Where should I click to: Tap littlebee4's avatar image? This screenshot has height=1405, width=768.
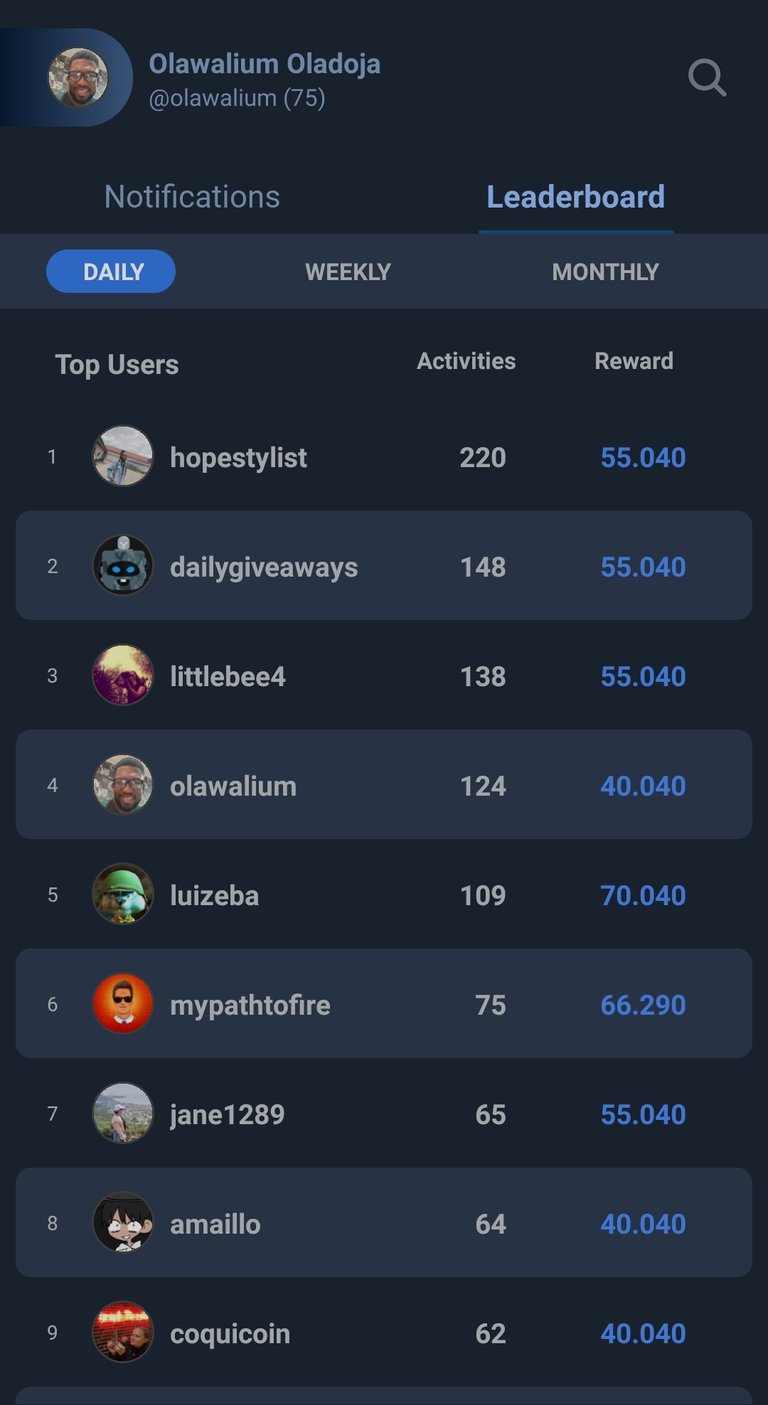(x=123, y=676)
